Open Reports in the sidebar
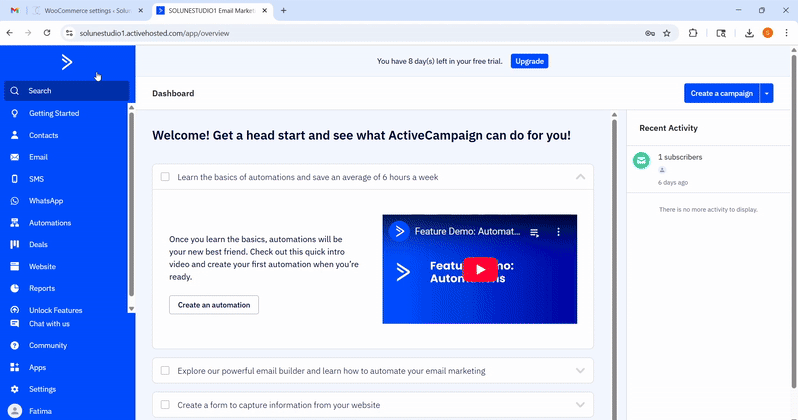 click(42, 288)
